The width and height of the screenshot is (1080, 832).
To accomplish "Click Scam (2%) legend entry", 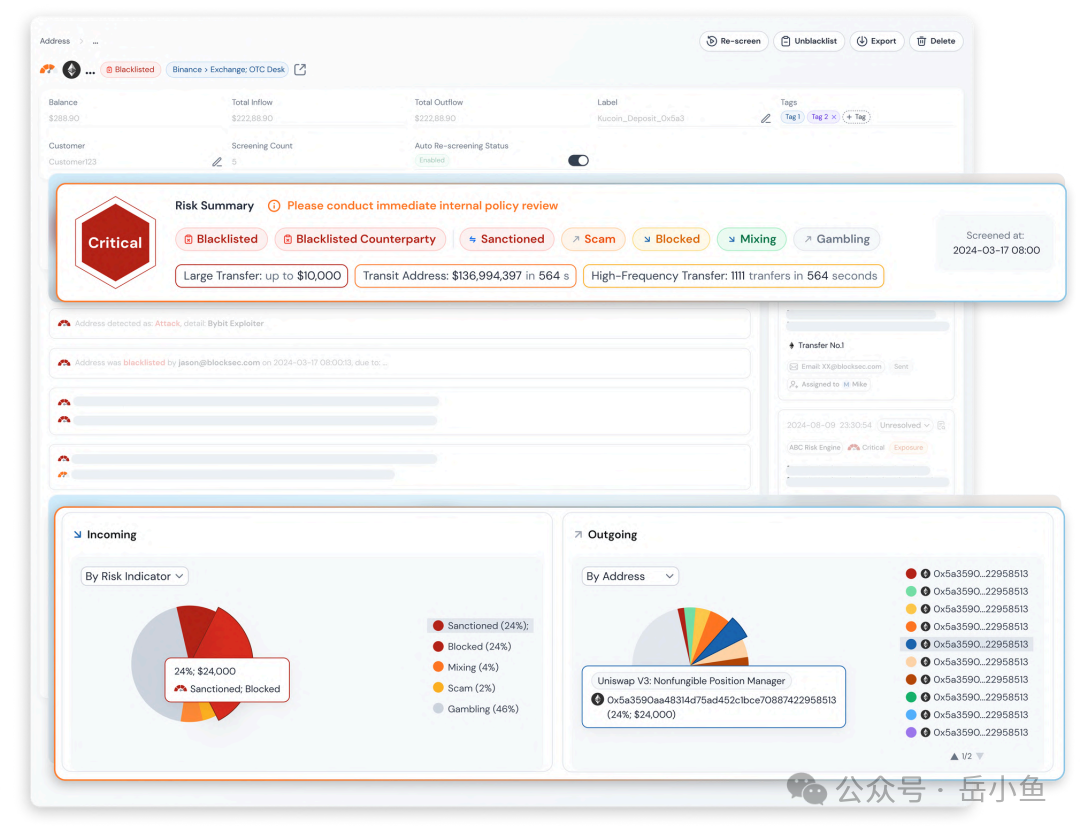I will (x=464, y=688).
